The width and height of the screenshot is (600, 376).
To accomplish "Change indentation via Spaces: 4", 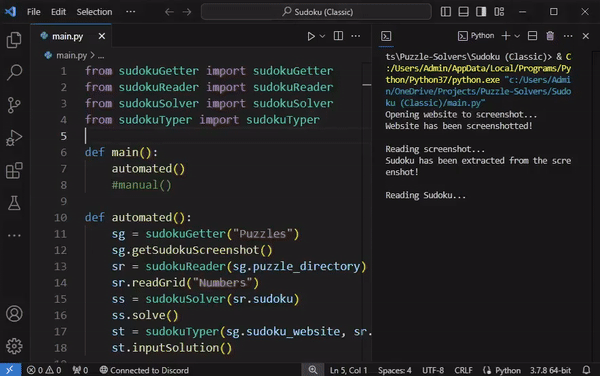I will [x=395, y=370].
